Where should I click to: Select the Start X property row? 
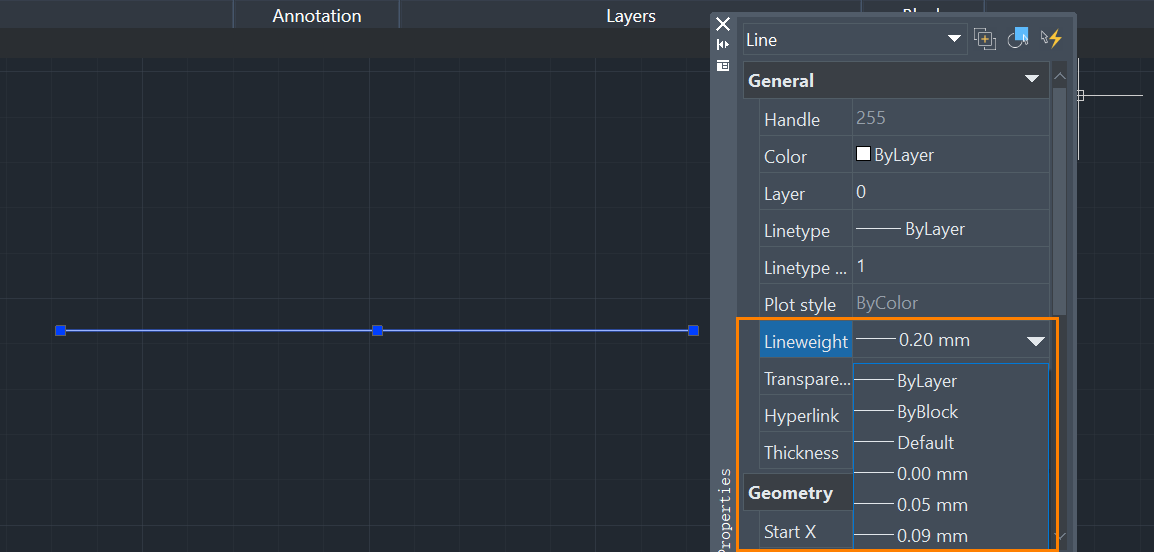point(806,531)
